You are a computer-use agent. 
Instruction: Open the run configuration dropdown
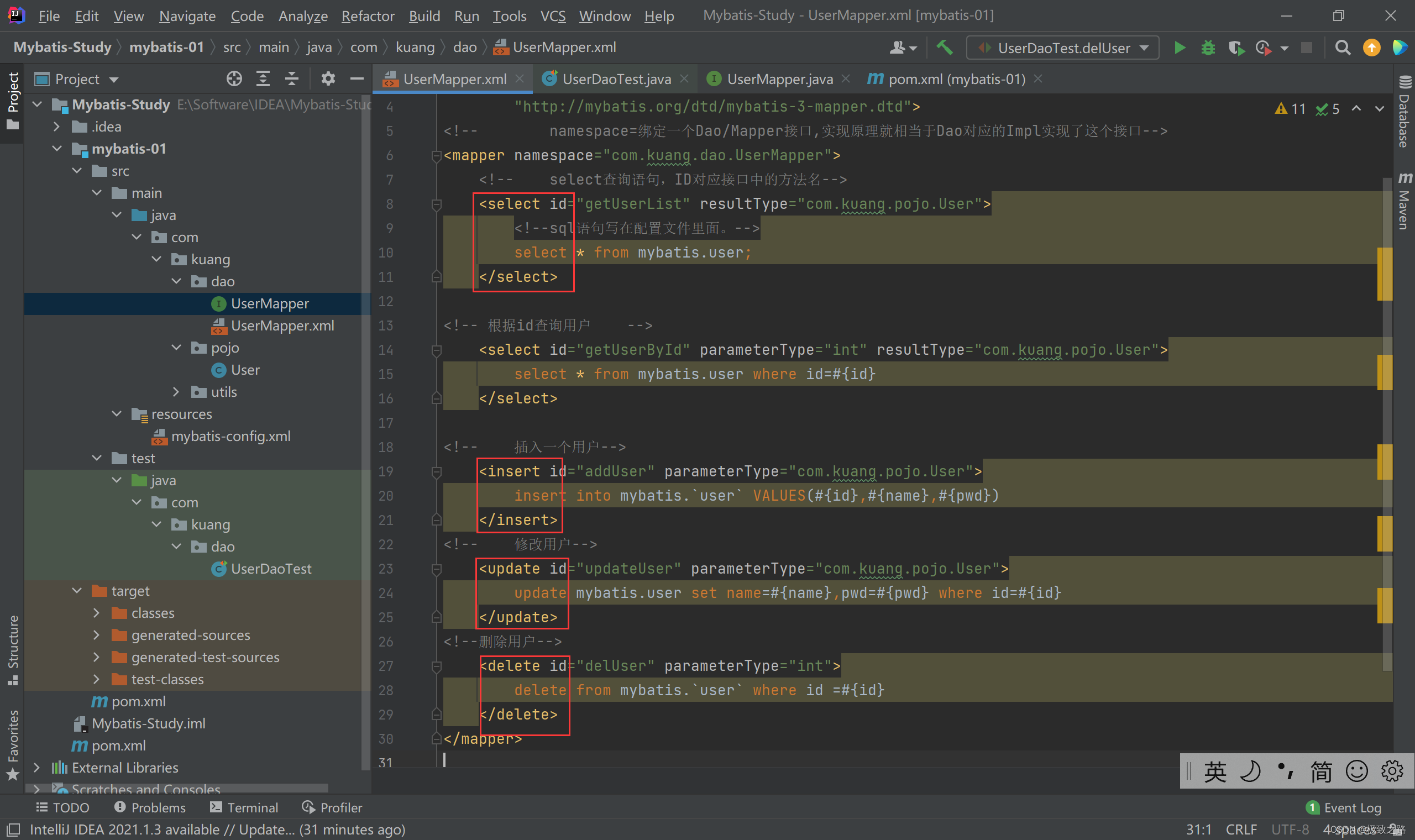1062,48
